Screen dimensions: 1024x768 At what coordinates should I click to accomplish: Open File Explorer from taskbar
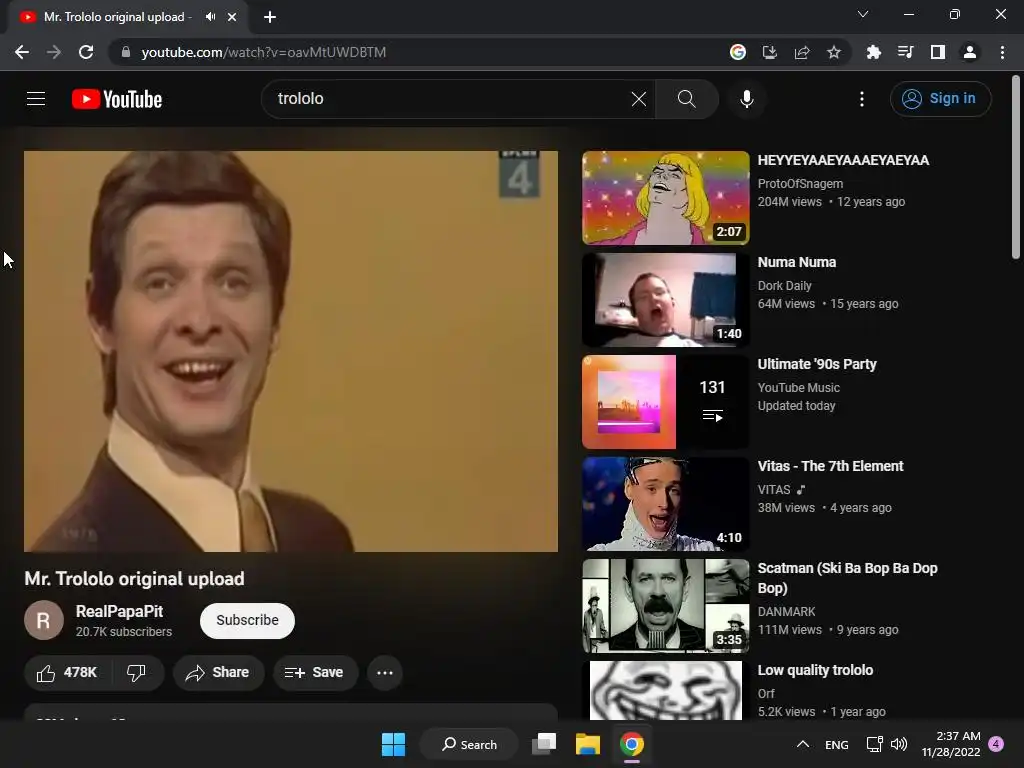(588, 744)
